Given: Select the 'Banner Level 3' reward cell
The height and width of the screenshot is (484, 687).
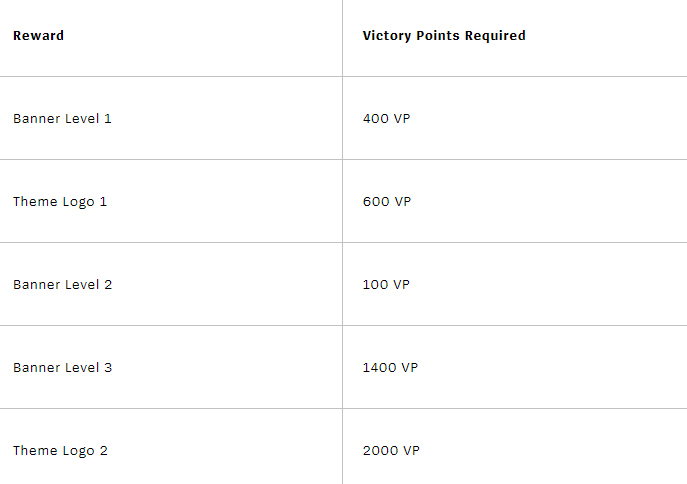Looking at the screenshot, I should (x=62, y=368).
